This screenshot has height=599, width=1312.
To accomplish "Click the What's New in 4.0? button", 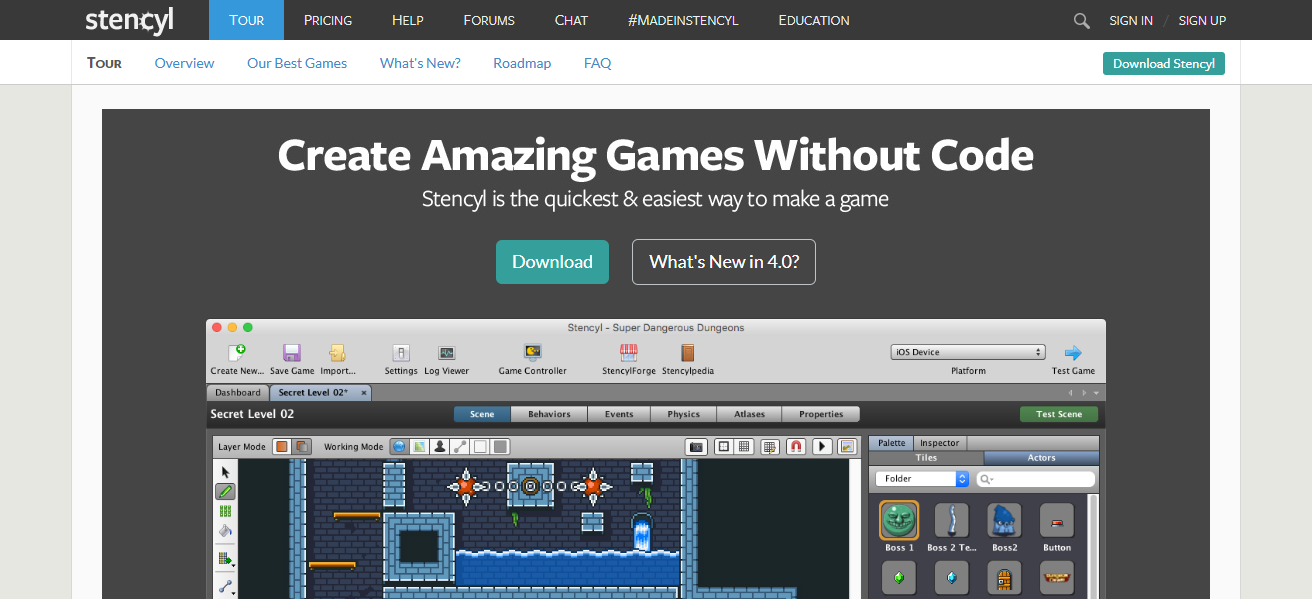I will click(723, 262).
